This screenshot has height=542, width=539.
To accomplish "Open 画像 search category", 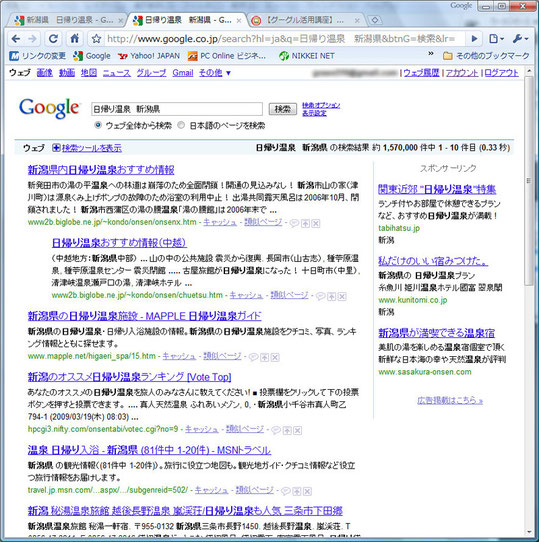I will [x=45, y=73].
